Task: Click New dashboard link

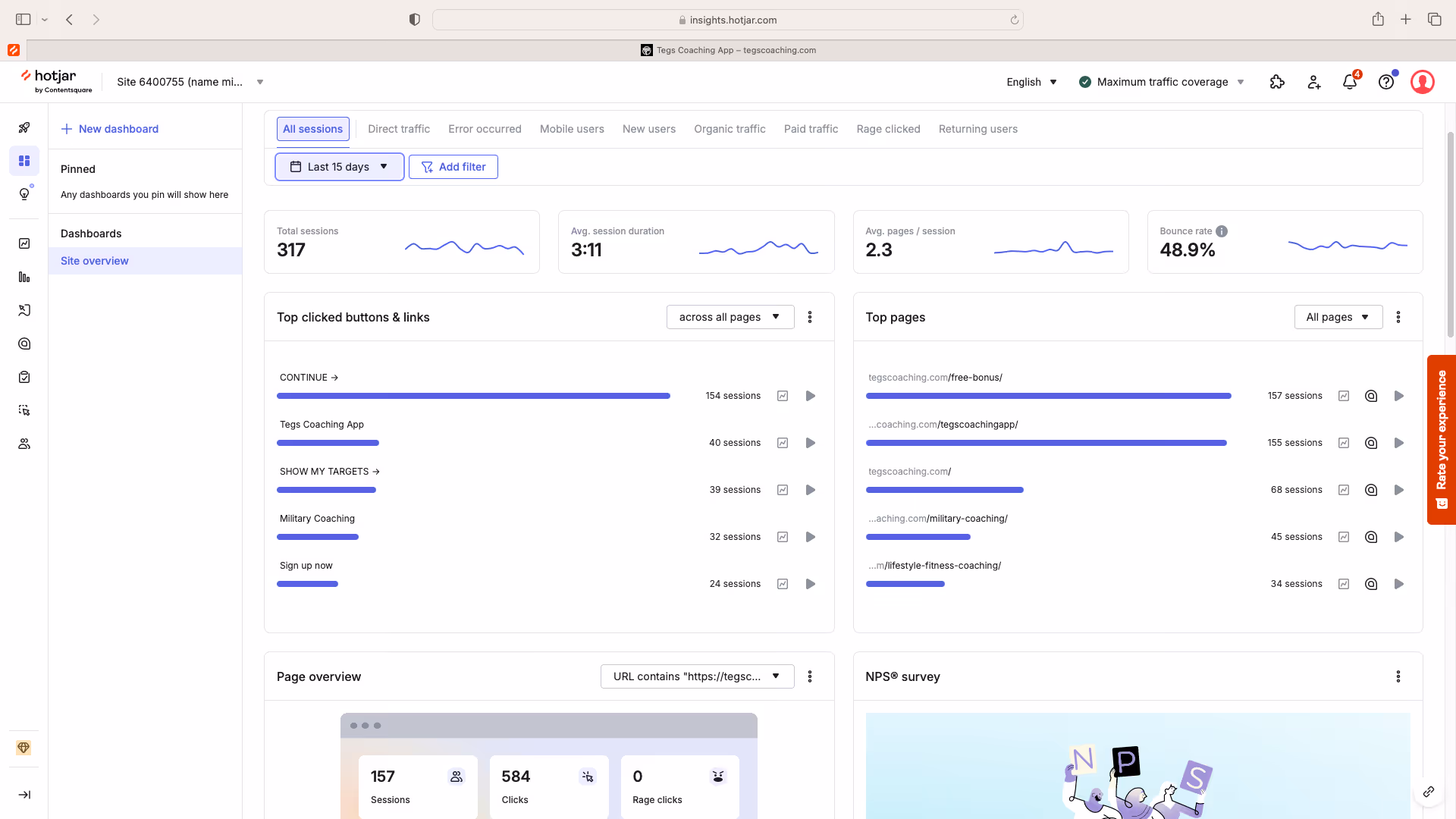Action: tap(110, 129)
